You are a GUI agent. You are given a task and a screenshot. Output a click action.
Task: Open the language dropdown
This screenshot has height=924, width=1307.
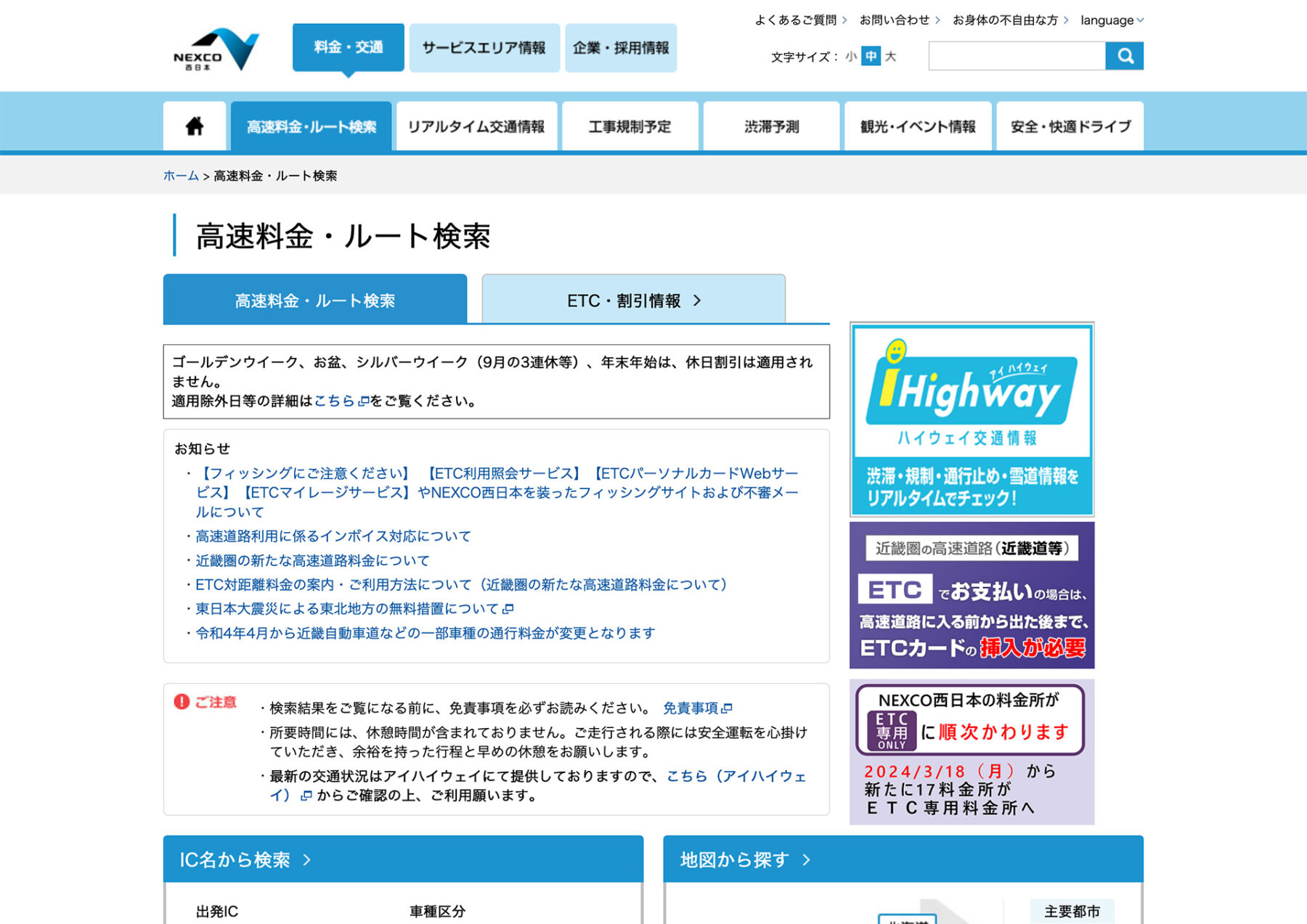pyautogui.click(x=1111, y=20)
